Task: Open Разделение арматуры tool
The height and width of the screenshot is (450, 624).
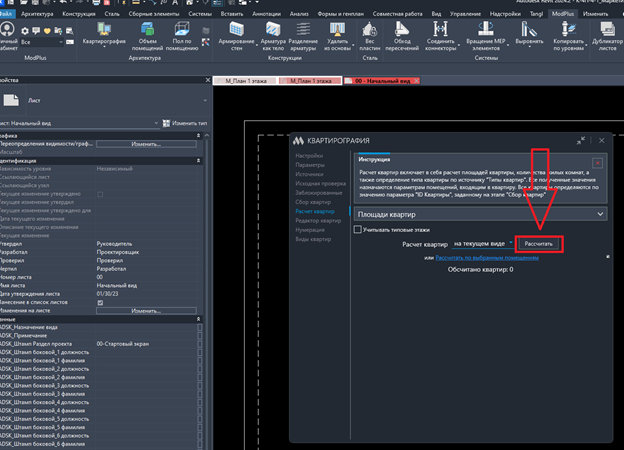Action: [x=303, y=37]
